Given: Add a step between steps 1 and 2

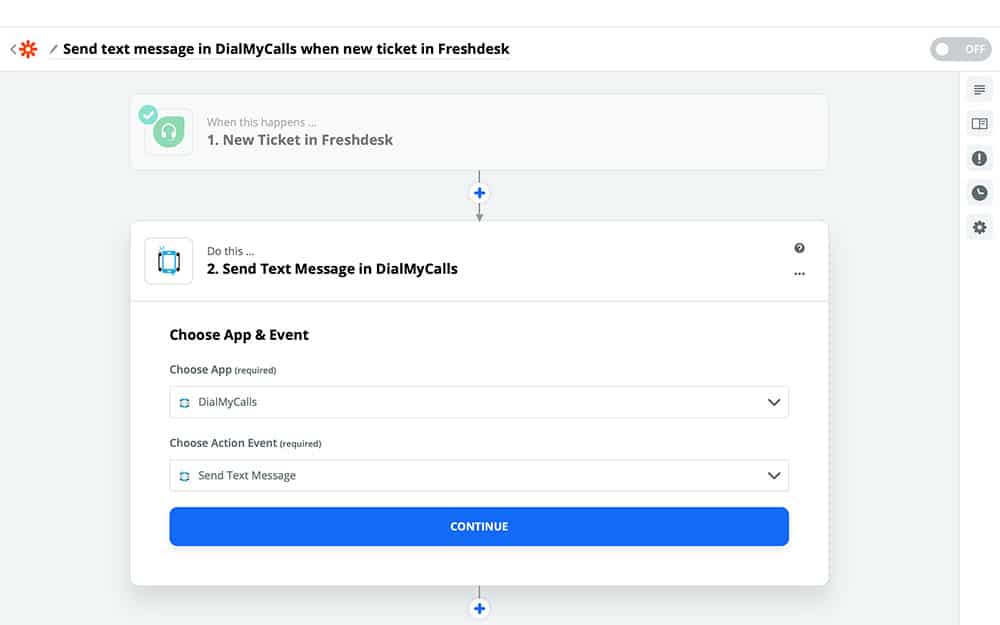Looking at the screenshot, I should [479, 193].
